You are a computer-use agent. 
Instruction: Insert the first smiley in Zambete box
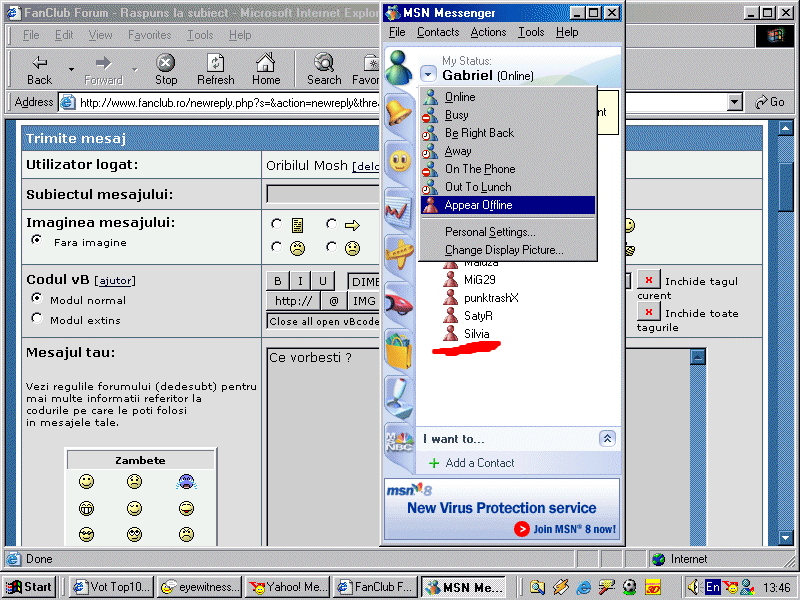[87, 481]
